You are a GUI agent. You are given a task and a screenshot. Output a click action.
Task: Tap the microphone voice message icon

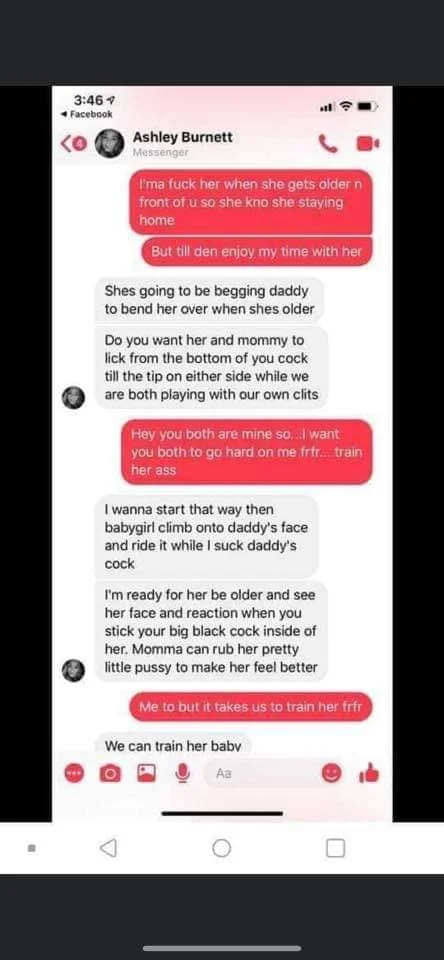click(182, 774)
